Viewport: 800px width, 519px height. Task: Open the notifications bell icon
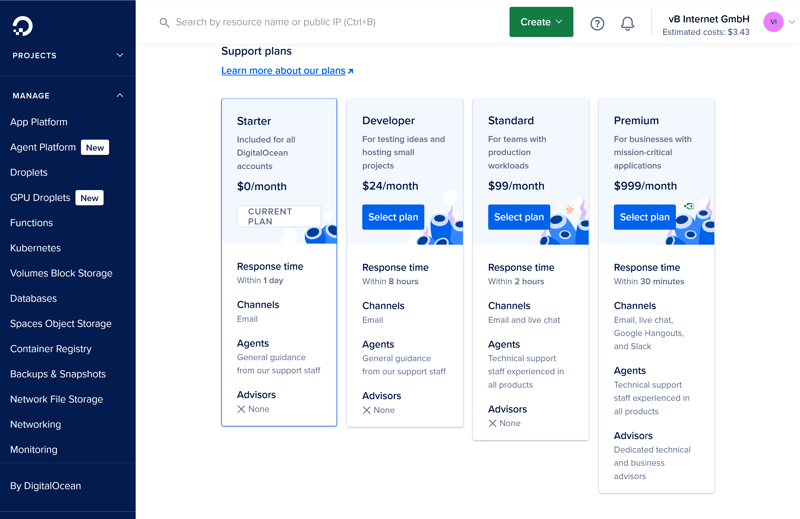coord(628,23)
